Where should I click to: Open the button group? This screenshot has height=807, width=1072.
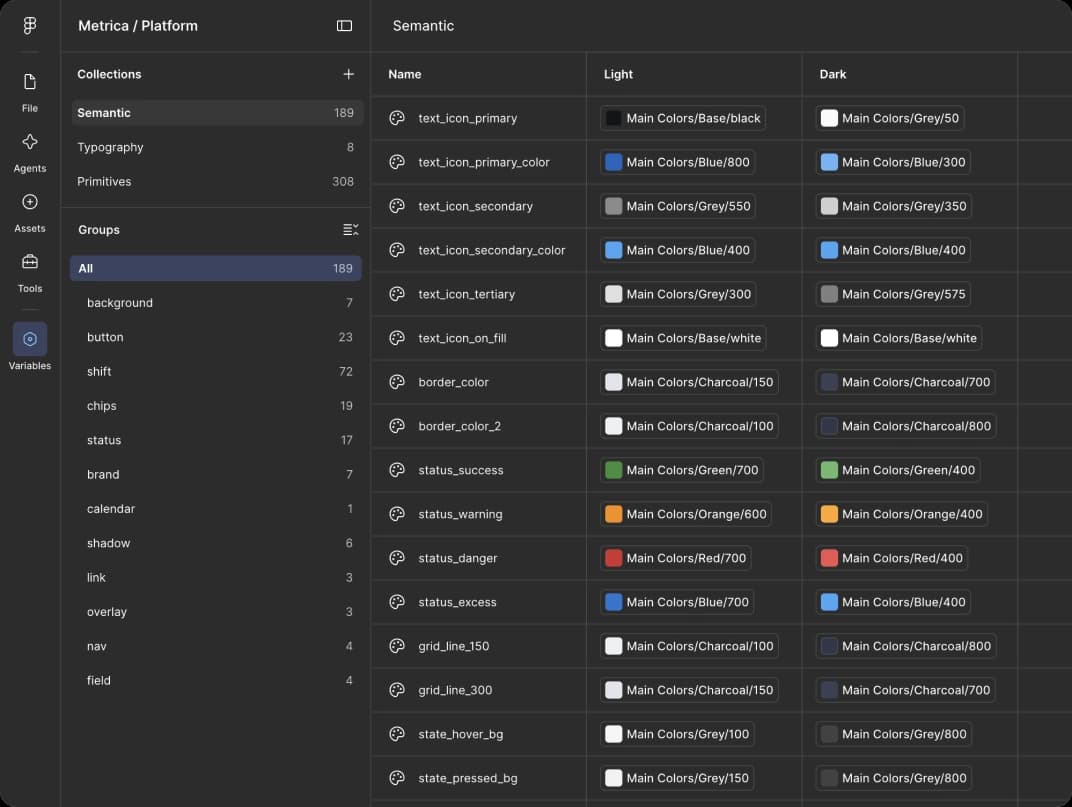tap(216, 337)
